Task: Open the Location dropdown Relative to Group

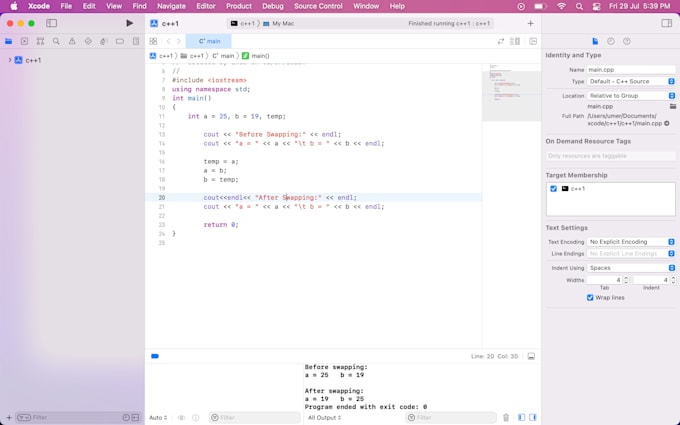Action: 631,96
